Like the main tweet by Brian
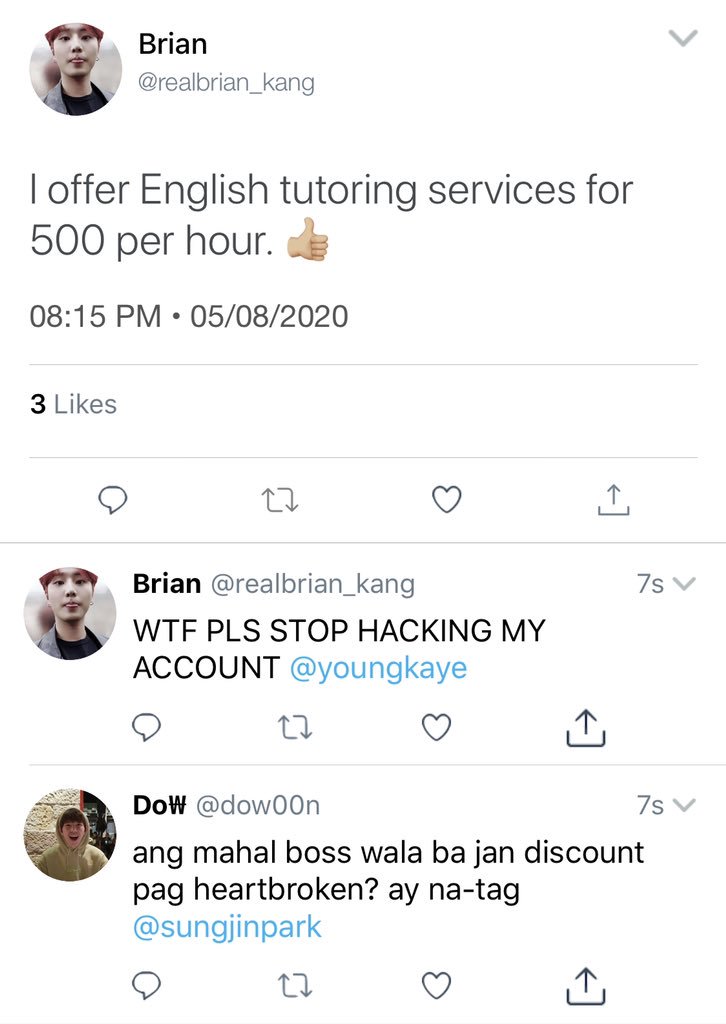Screen dimensions: 726x1024 tap(447, 500)
